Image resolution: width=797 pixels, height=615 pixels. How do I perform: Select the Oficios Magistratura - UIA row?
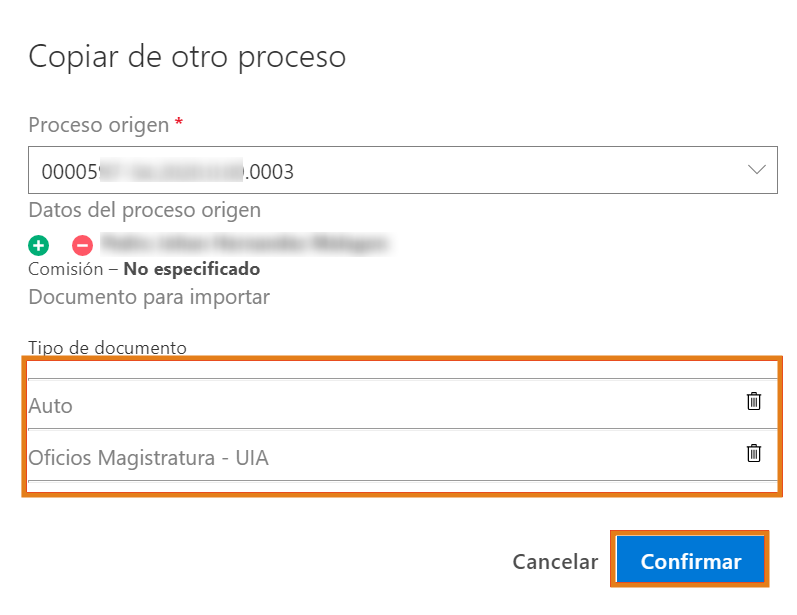coord(380,457)
